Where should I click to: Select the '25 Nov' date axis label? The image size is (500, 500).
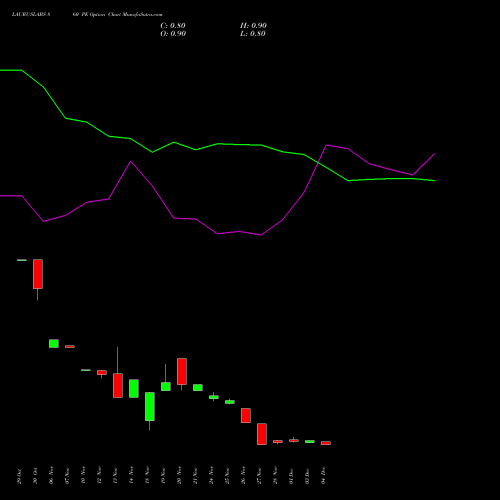[227, 476]
